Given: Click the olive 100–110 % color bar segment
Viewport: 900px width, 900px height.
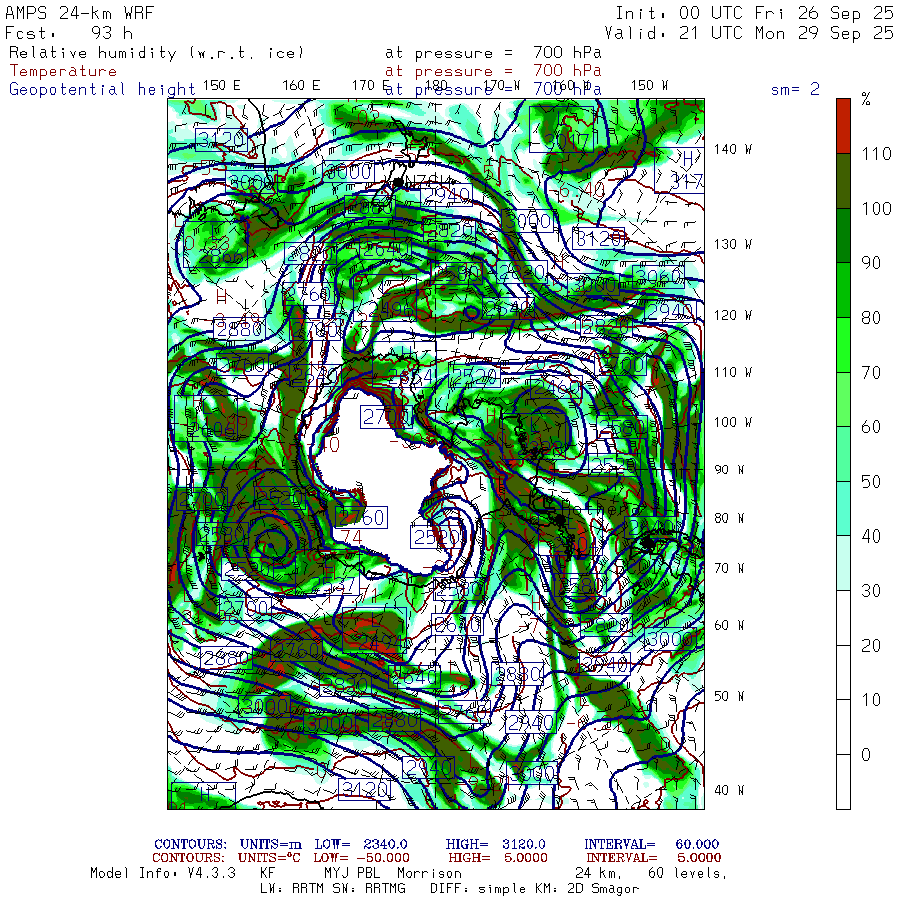Looking at the screenshot, I should click(x=843, y=181).
